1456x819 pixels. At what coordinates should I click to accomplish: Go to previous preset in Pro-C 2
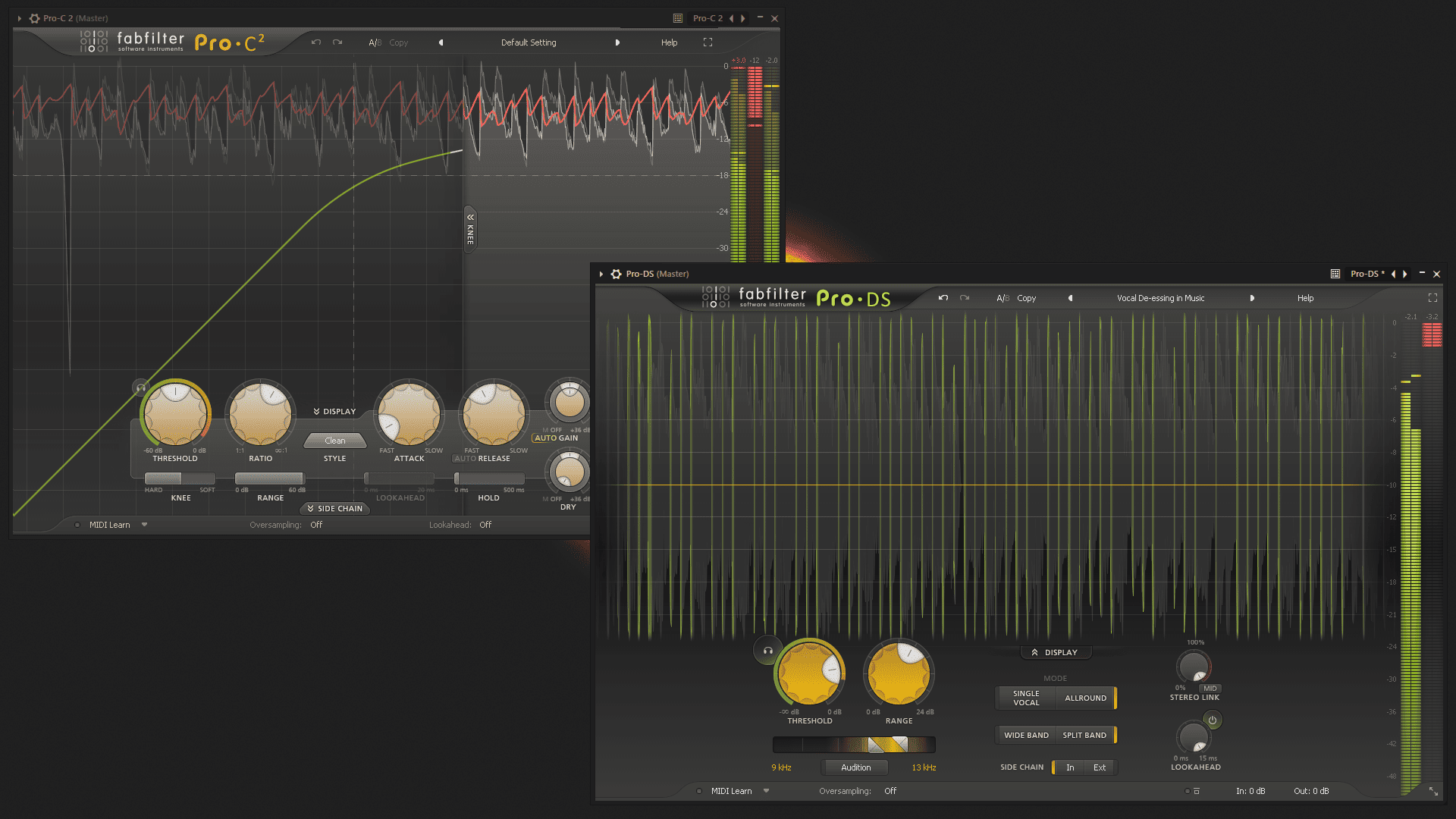441,42
